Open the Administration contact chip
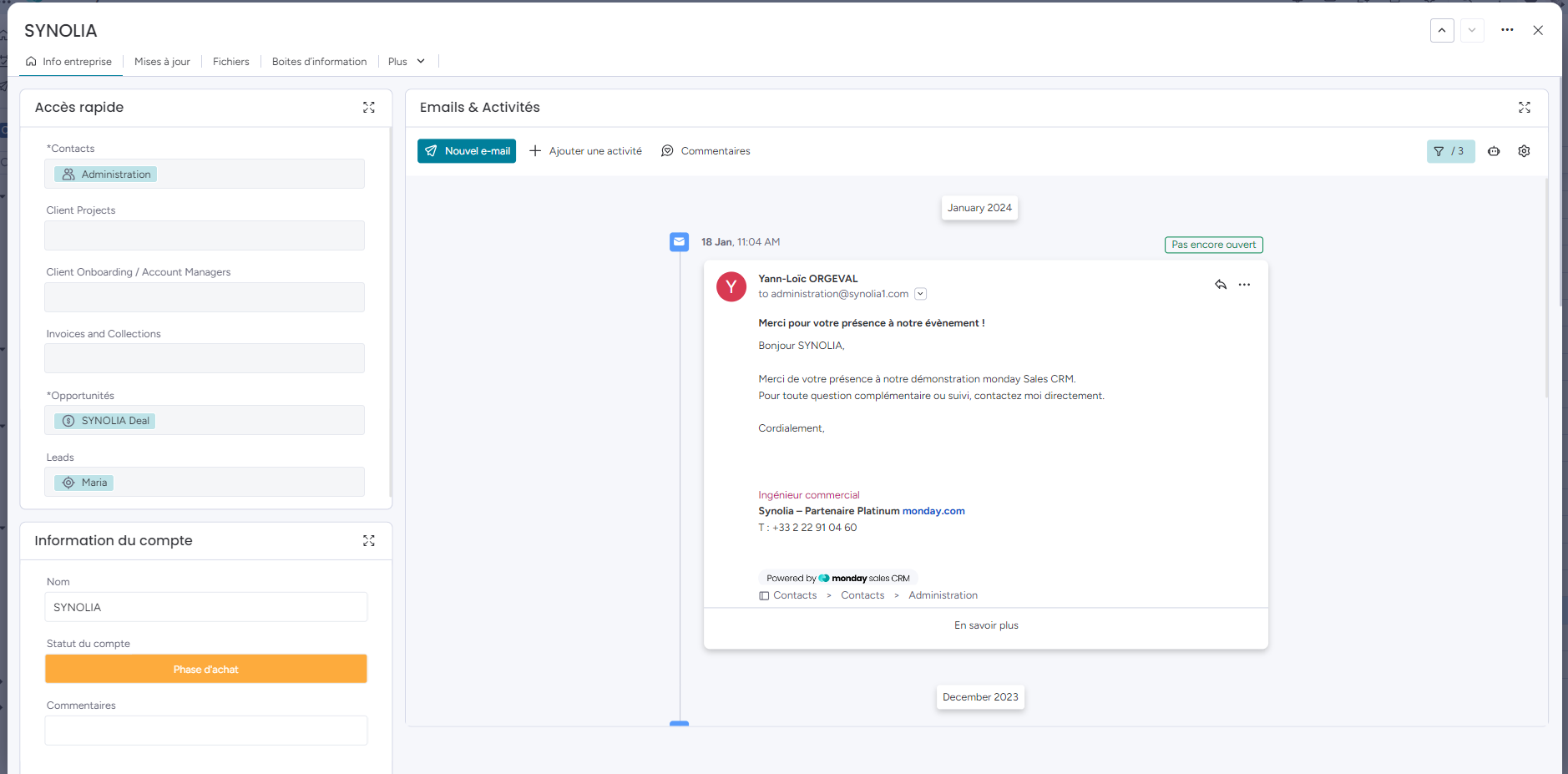Screen dimensions: 1568x774 point(106,175)
